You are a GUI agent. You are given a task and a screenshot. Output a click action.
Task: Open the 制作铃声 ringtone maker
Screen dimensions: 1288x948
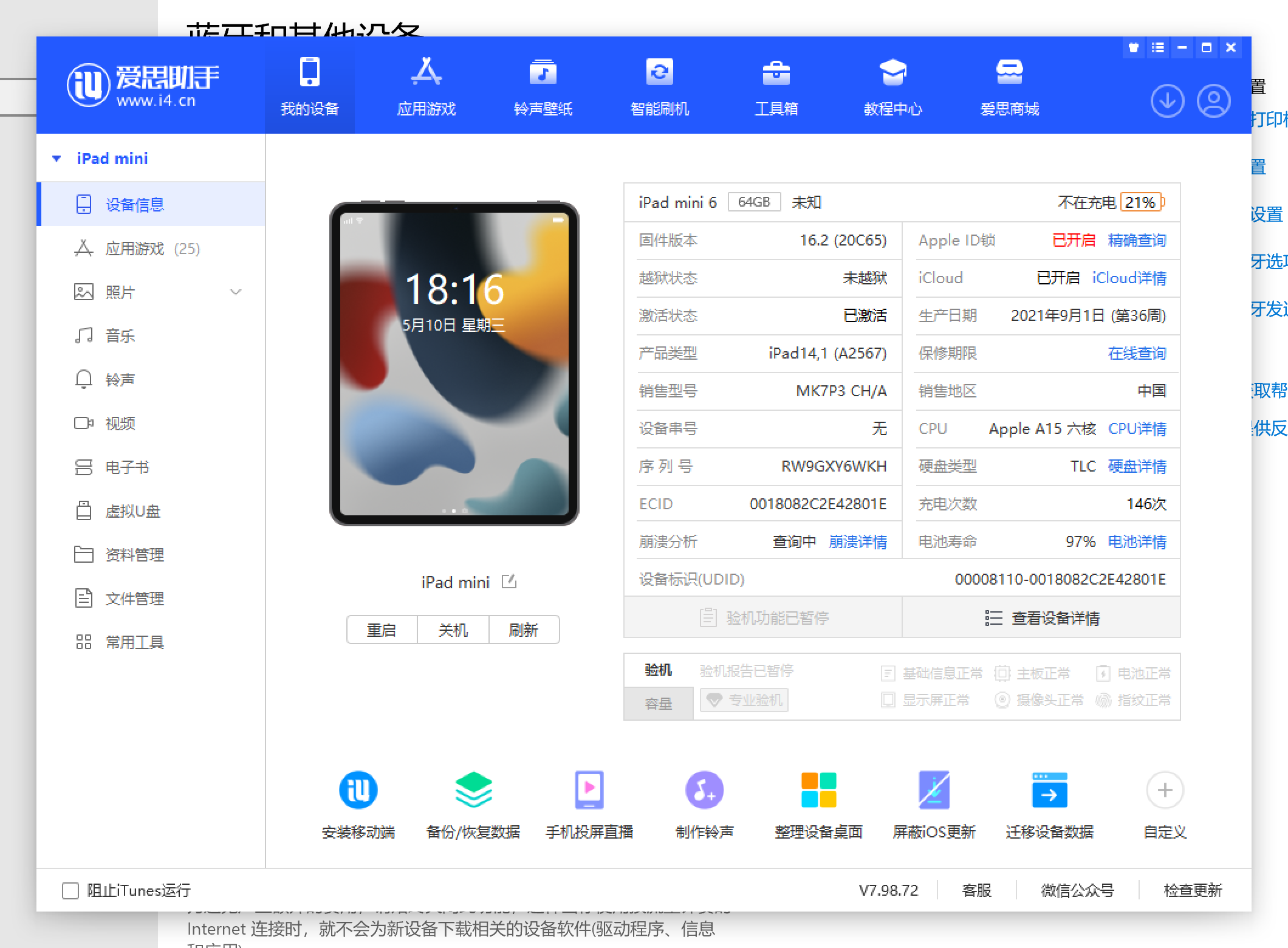click(704, 802)
